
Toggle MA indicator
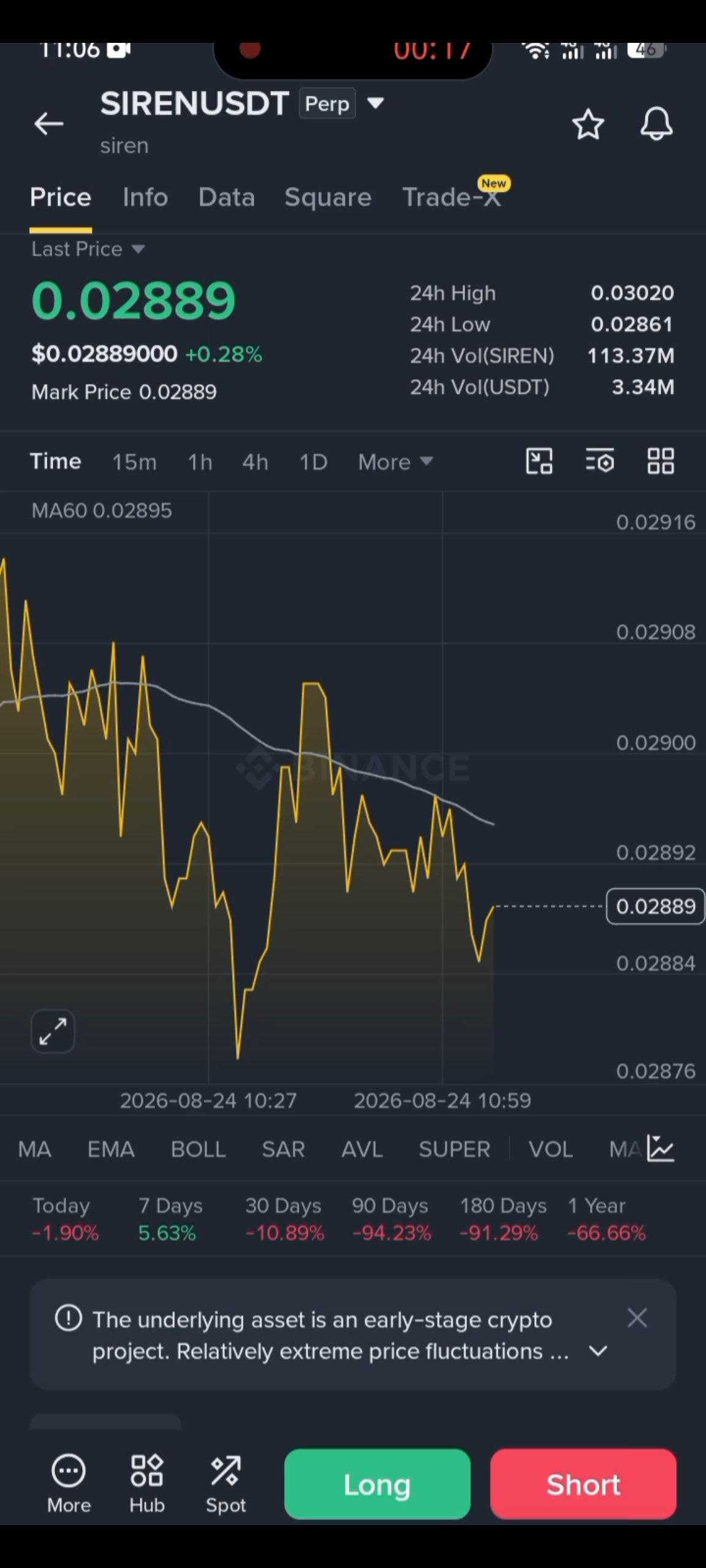(35, 1149)
